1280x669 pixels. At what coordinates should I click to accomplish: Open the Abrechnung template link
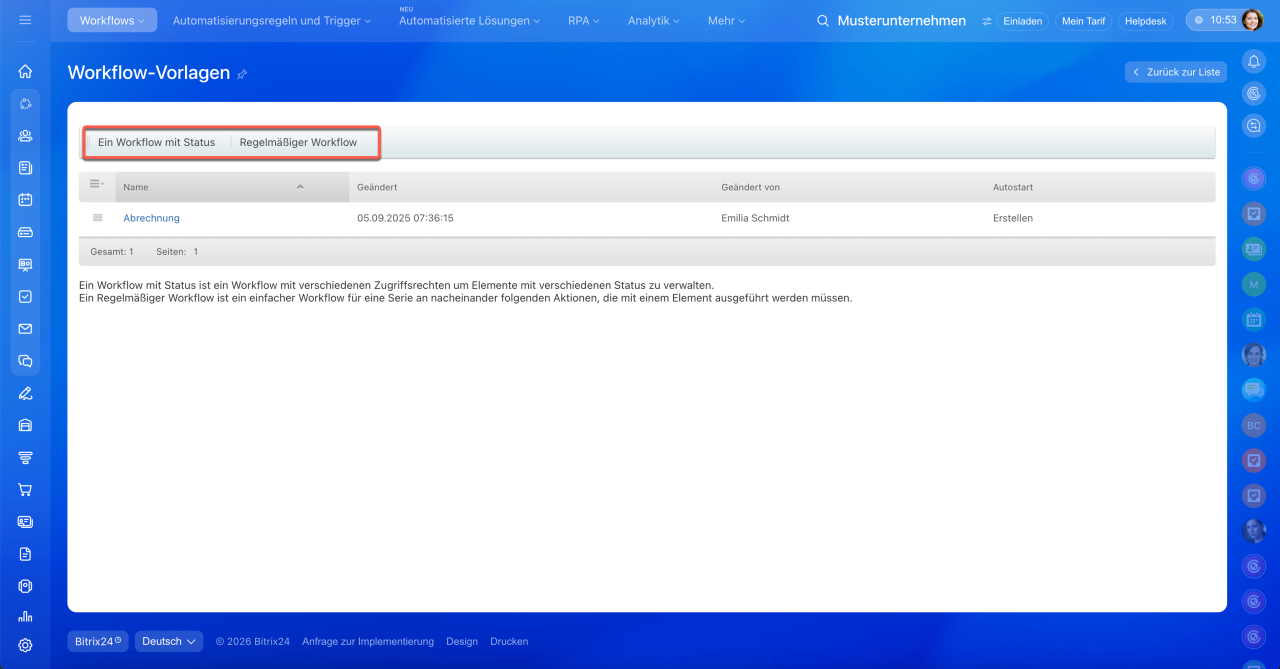coord(151,218)
